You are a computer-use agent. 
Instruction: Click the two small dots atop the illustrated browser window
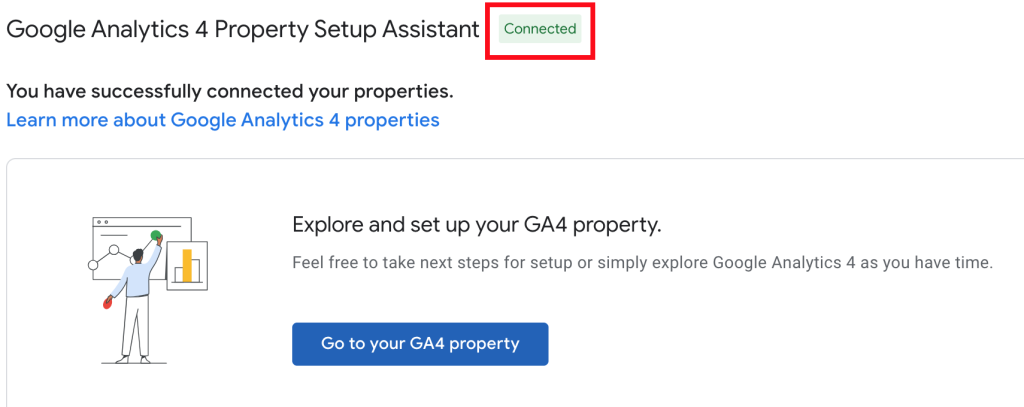(101, 222)
